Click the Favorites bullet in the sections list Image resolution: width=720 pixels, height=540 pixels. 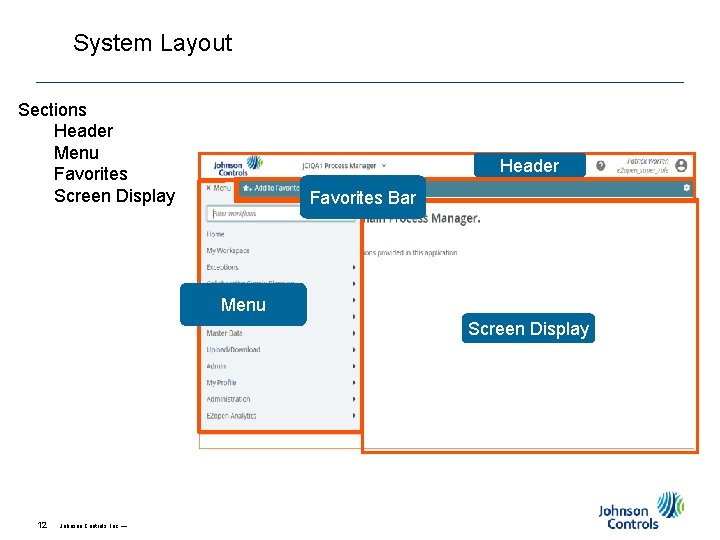pos(90,174)
